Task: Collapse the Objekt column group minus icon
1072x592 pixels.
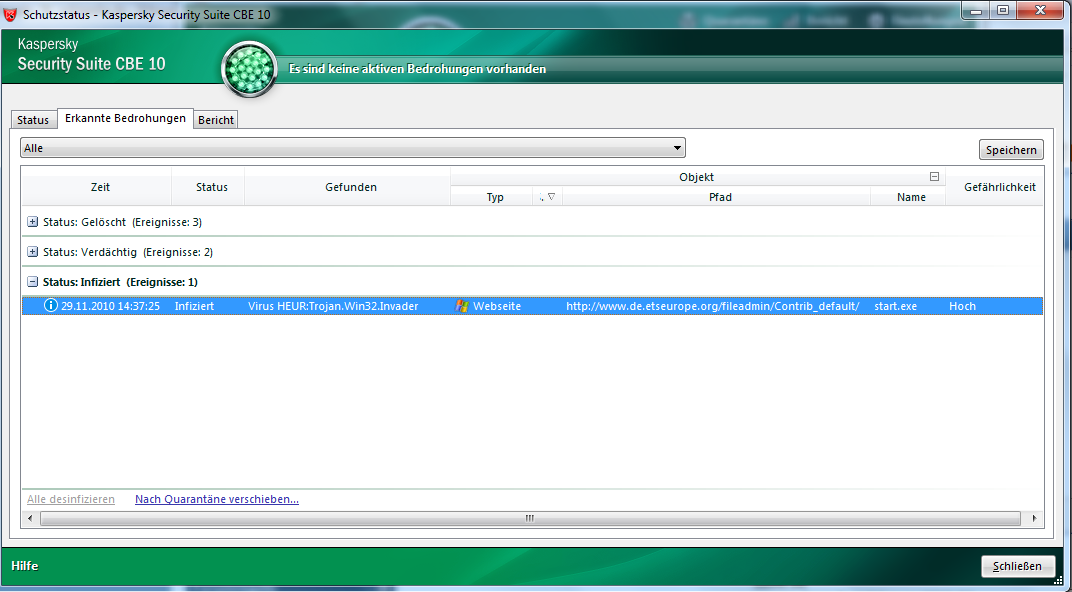Action: click(934, 176)
